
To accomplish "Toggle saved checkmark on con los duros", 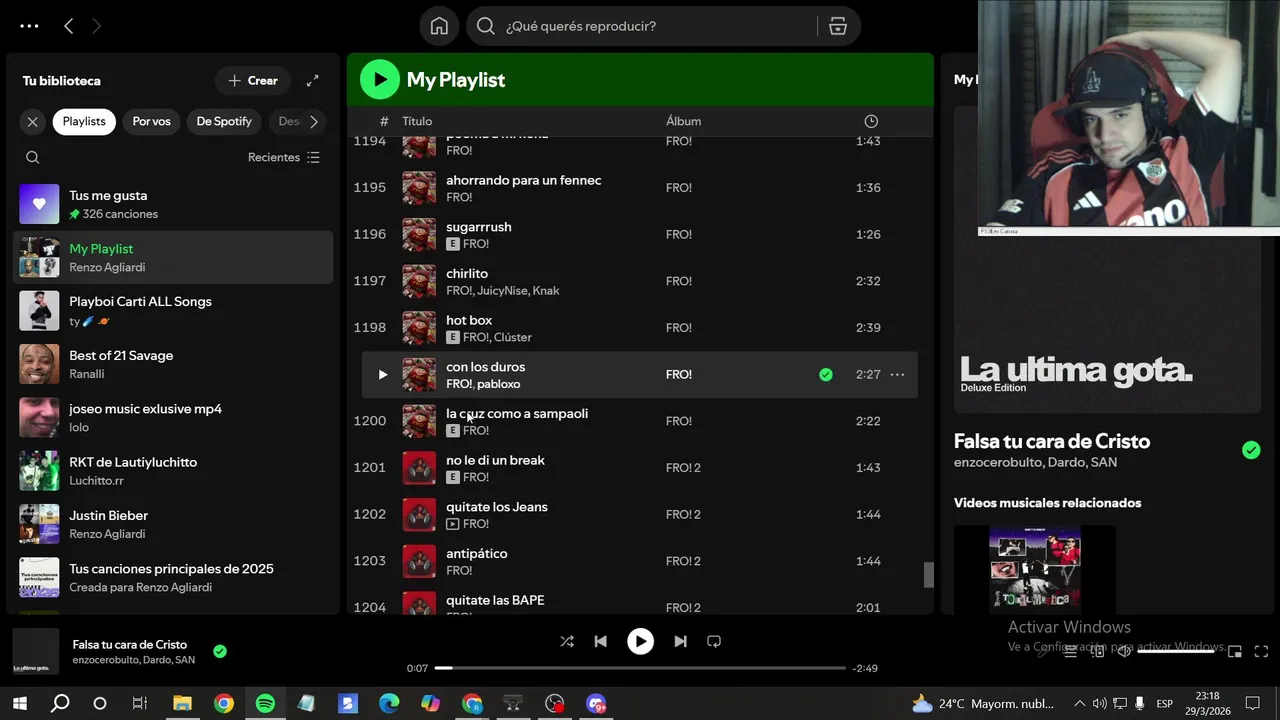I will (x=826, y=374).
